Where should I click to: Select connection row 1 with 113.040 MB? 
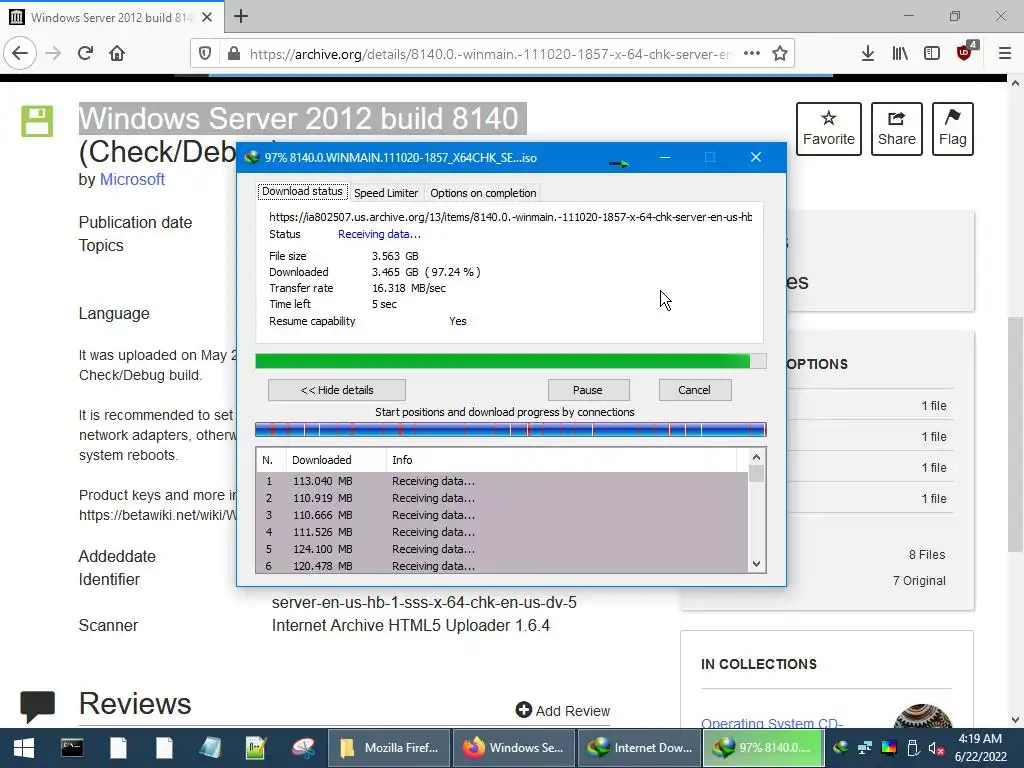(x=502, y=481)
